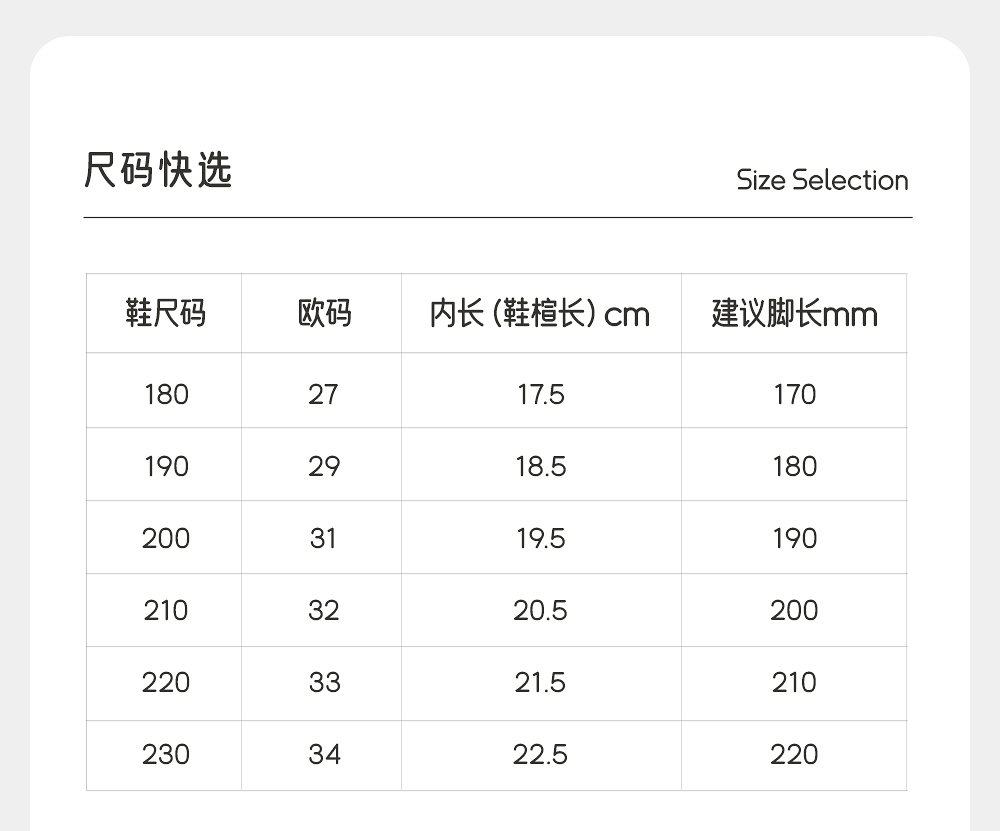Select the 20.5 inner length cell
This screenshot has height=831, width=1000.
point(541,610)
